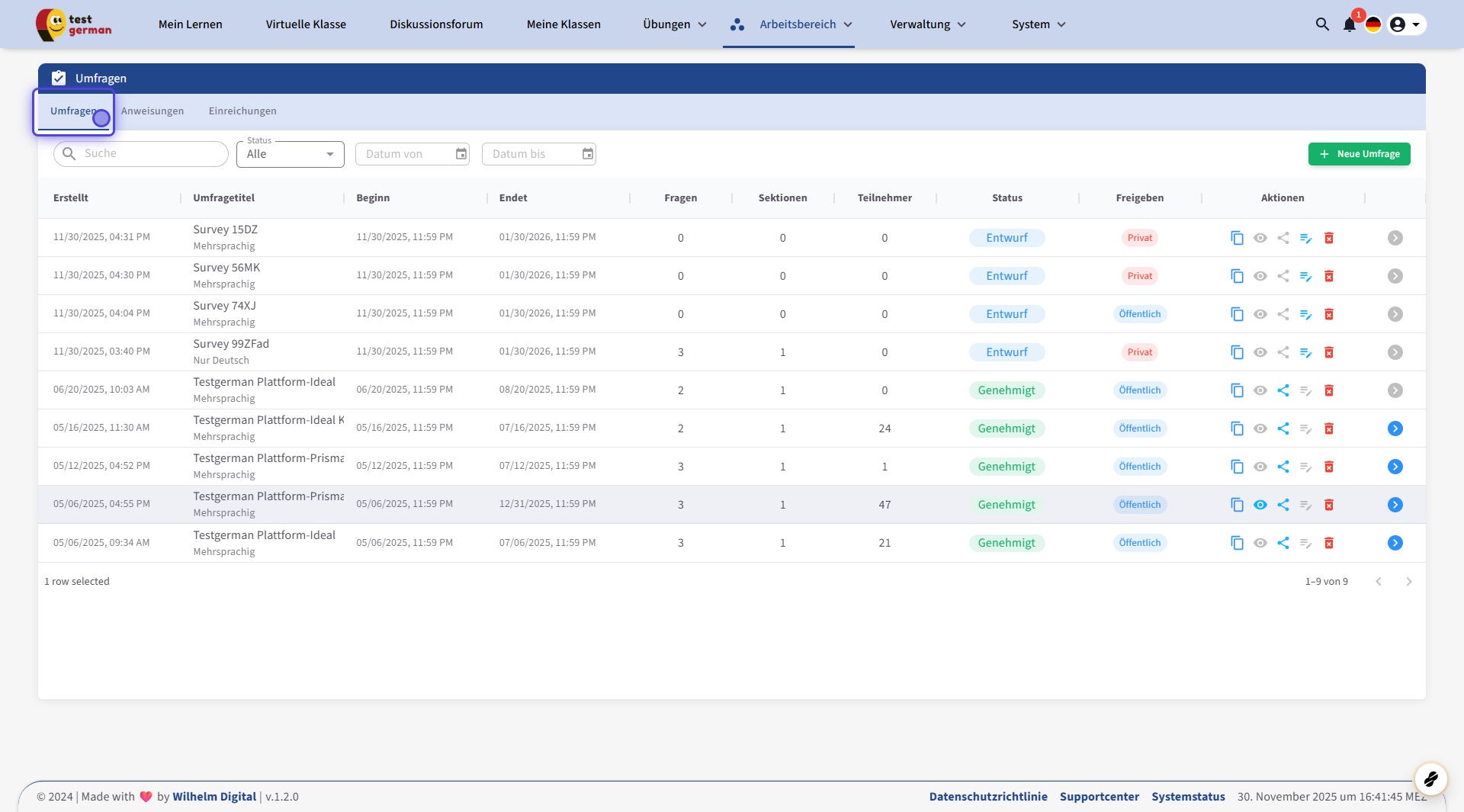This screenshot has width=1464, height=812.
Task: Open the Datum von date picker
Action: click(x=461, y=154)
